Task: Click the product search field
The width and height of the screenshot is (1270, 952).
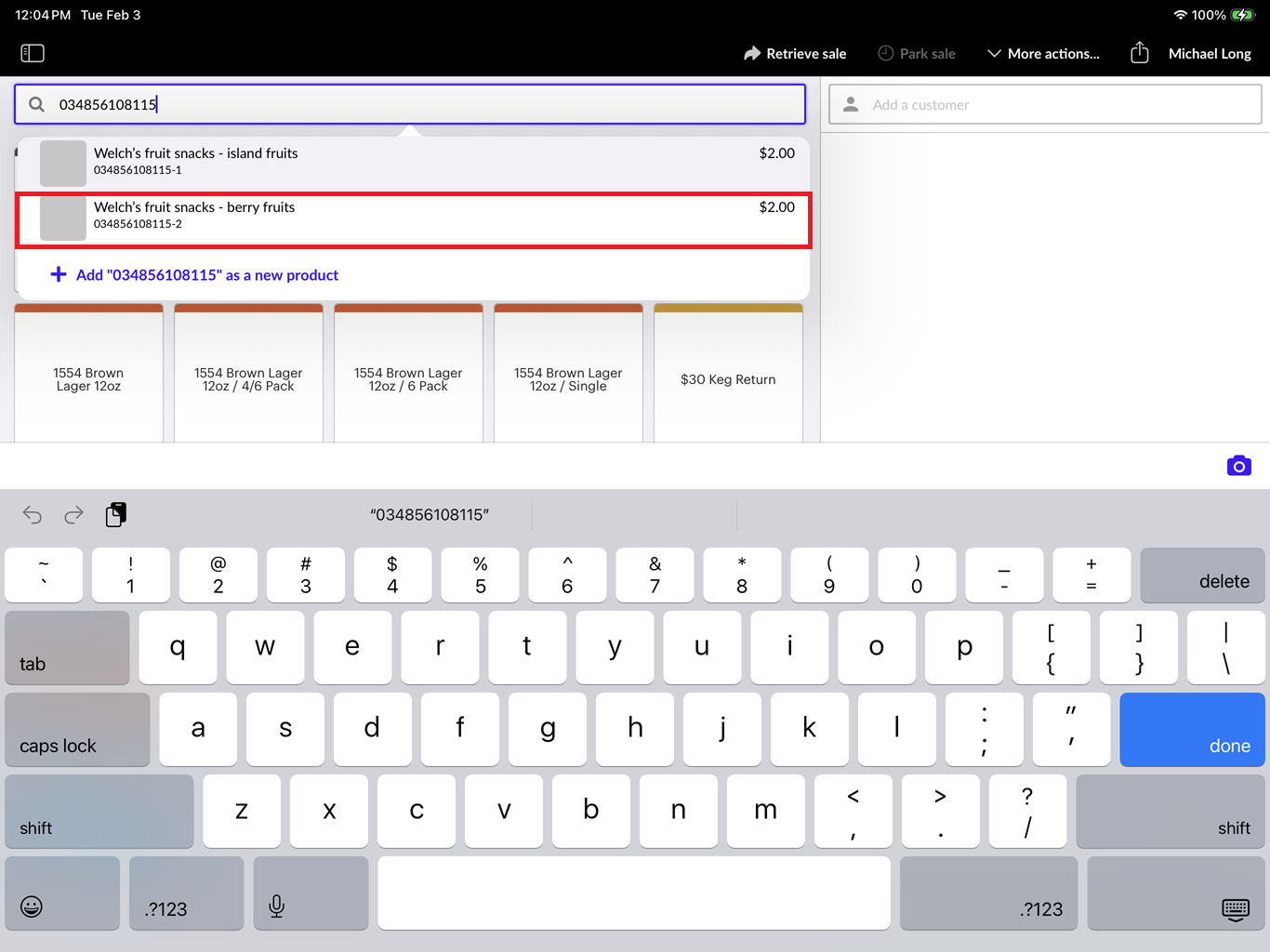Action: tap(410, 104)
